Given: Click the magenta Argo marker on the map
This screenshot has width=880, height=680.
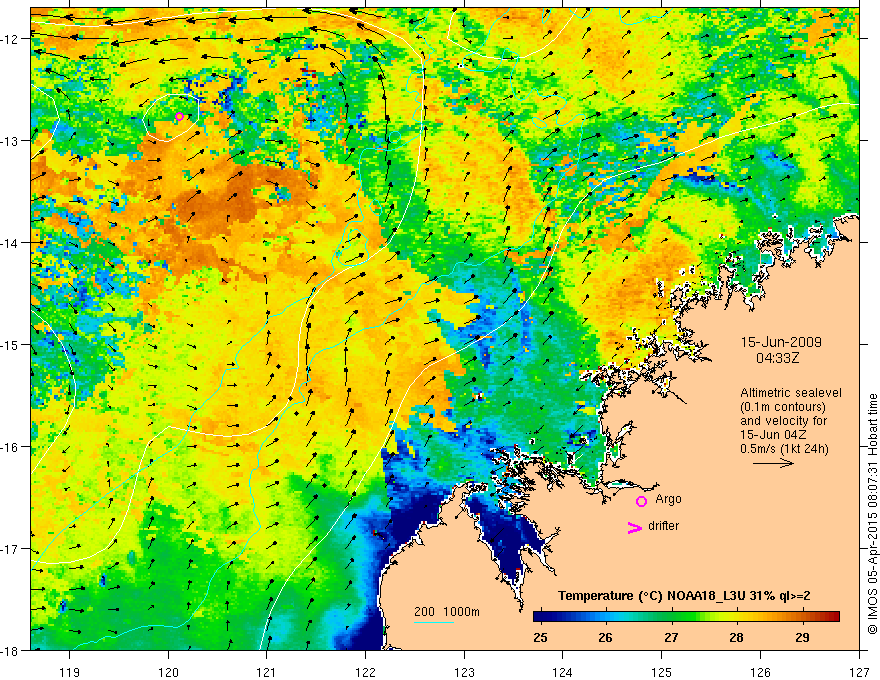Looking at the screenshot, I should pyautogui.click(x=179, y=117).
